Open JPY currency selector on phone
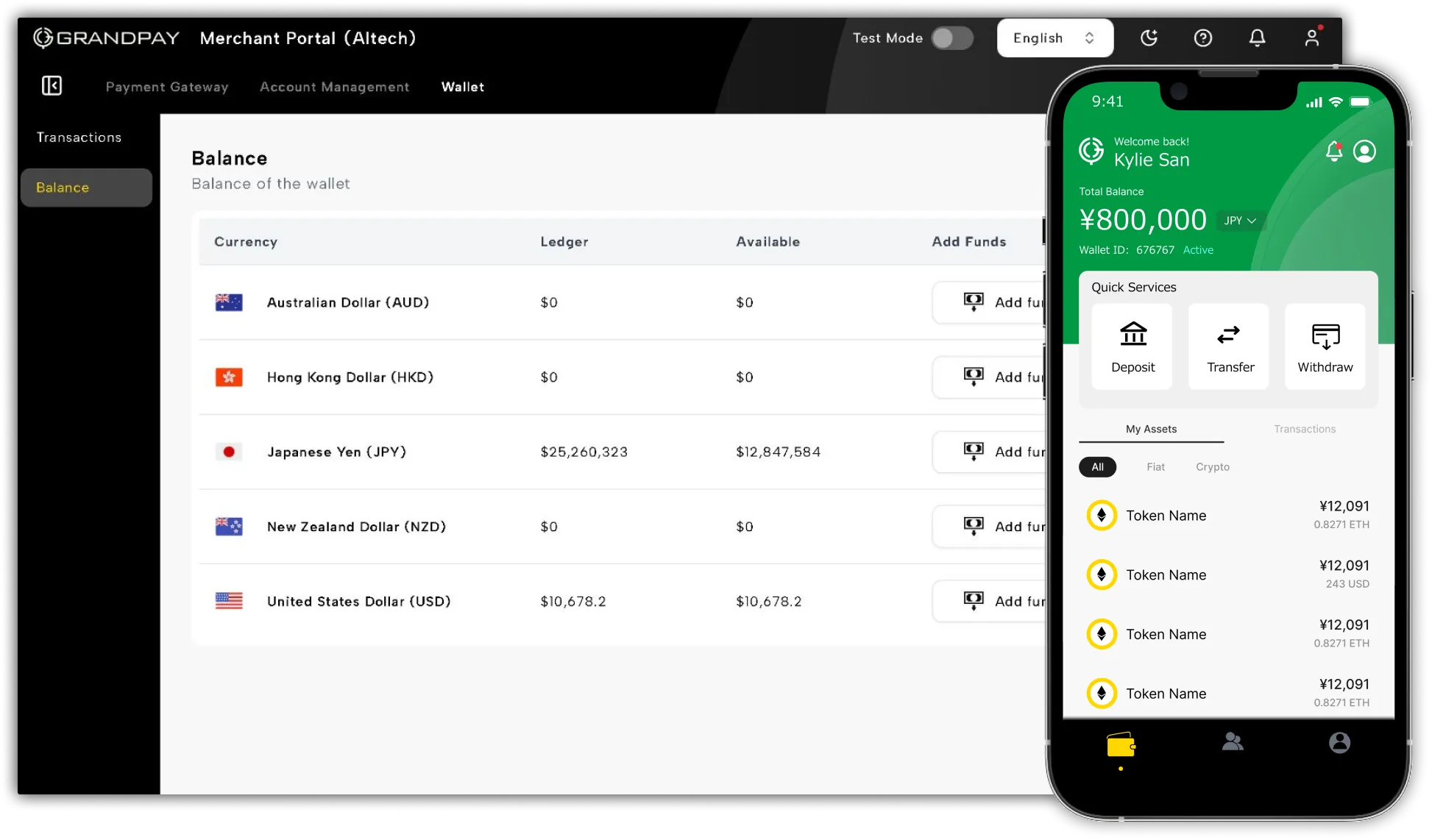 tap(1240, 221)
